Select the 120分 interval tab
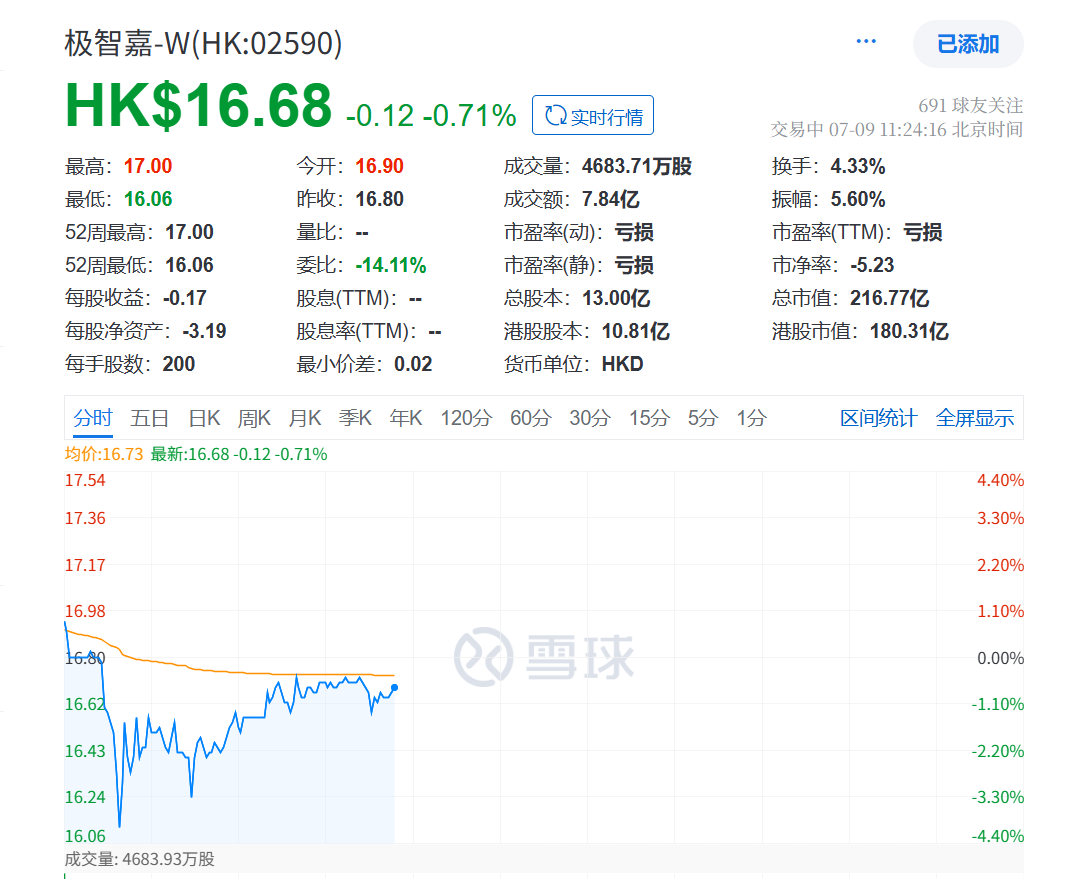This screenshot has height=879, width=1065. 466,418
